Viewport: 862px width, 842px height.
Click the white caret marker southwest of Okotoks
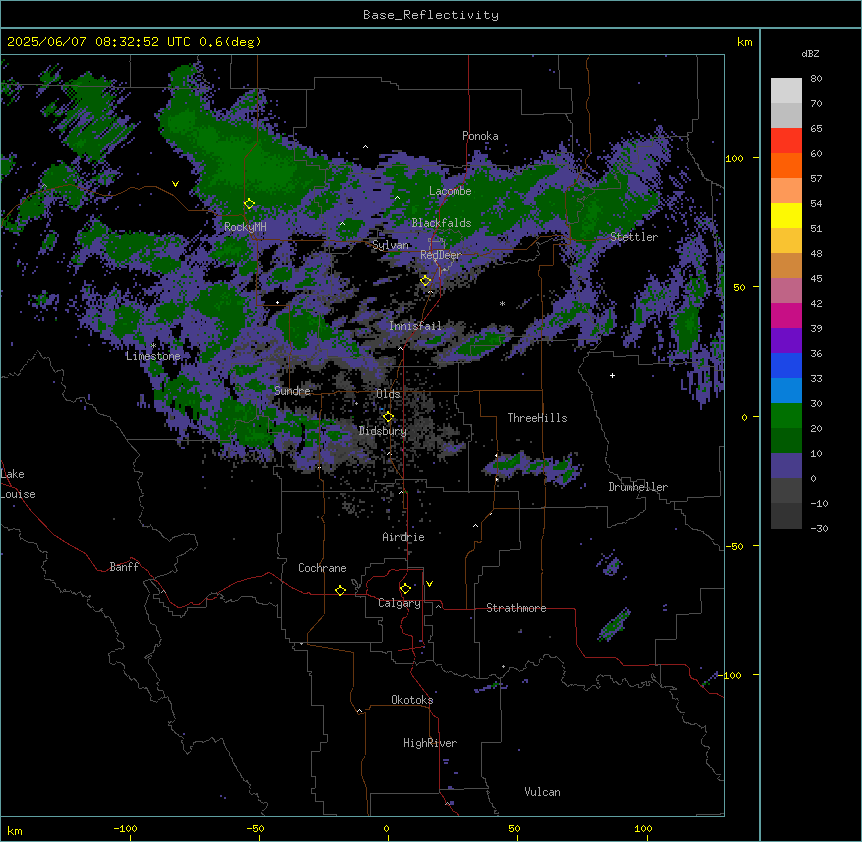click(x=360, y=711)
